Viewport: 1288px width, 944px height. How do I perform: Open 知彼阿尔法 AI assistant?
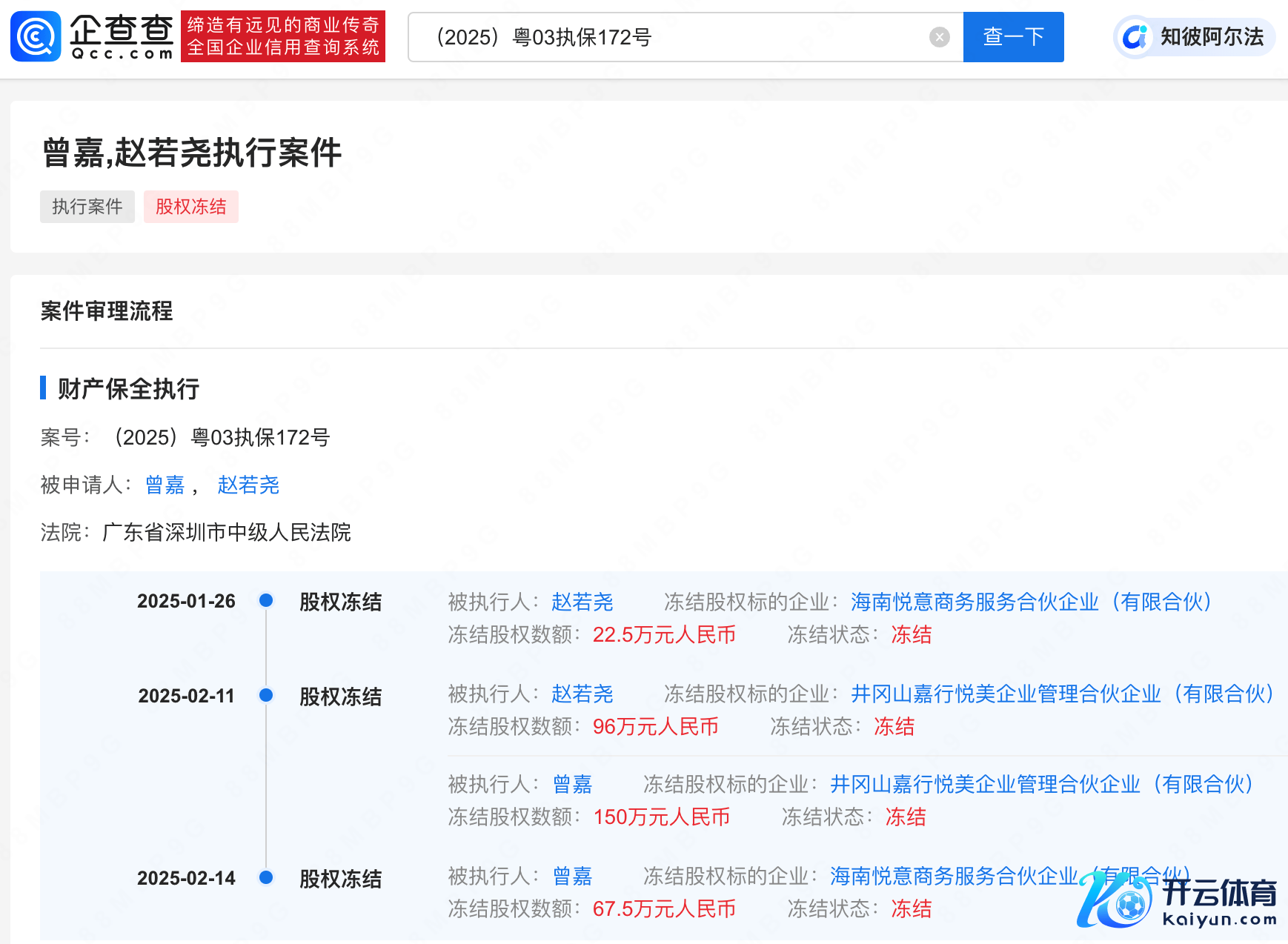coord(1194,37)
